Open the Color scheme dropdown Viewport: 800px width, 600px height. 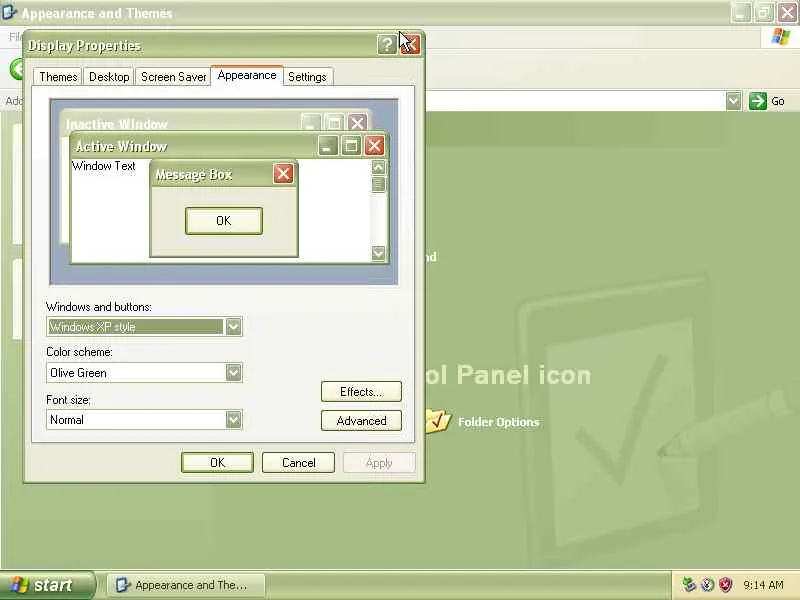click(233, 372)
